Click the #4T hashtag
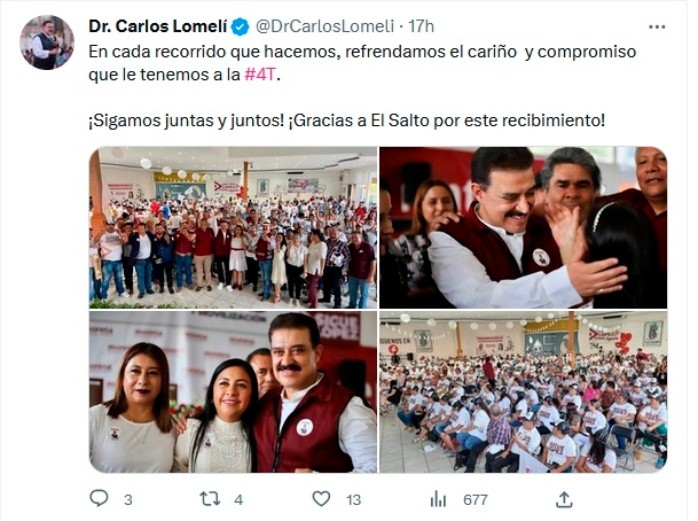 [261, 74]
